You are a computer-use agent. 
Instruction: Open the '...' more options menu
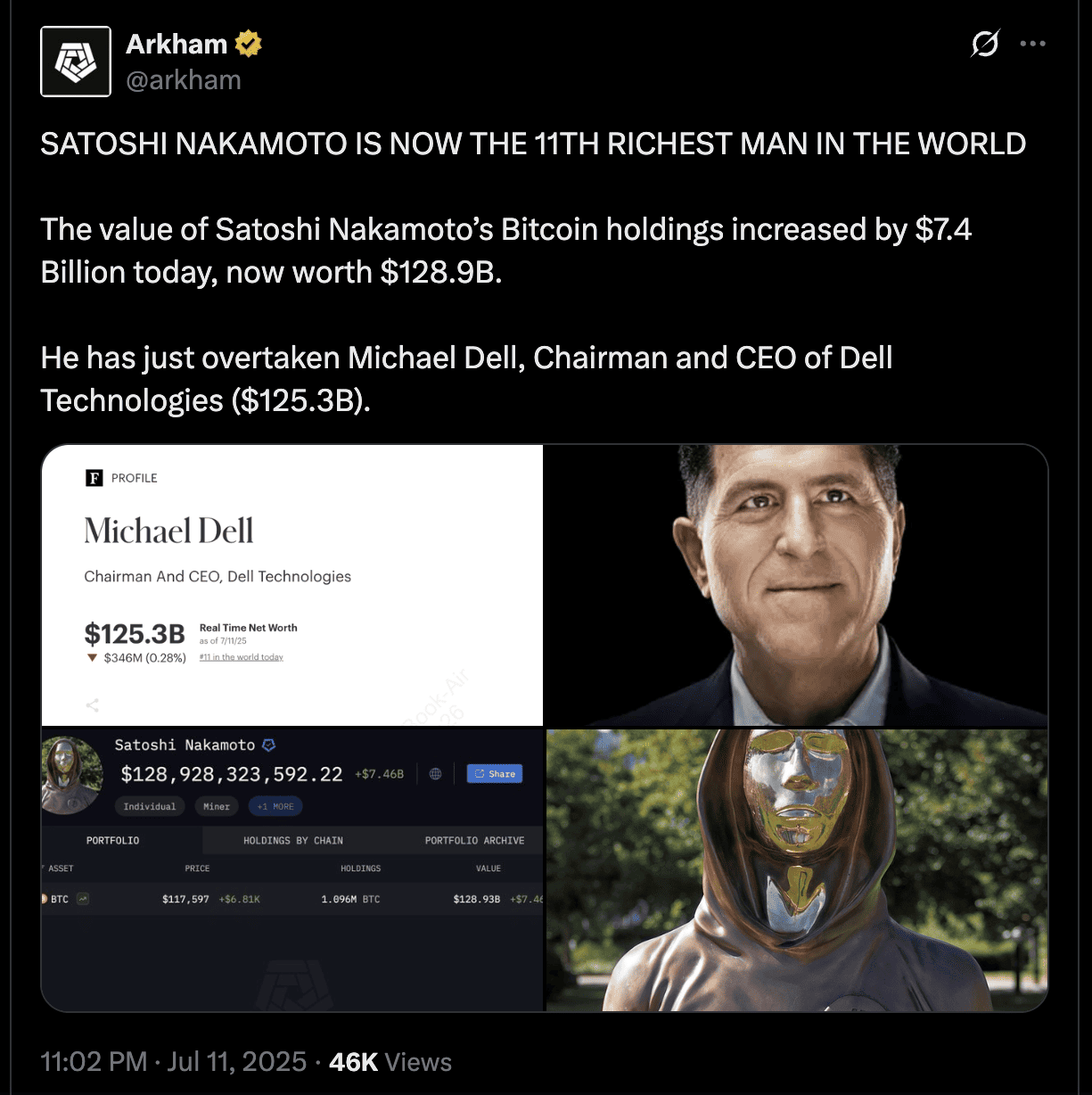(x=1033, y=43)
